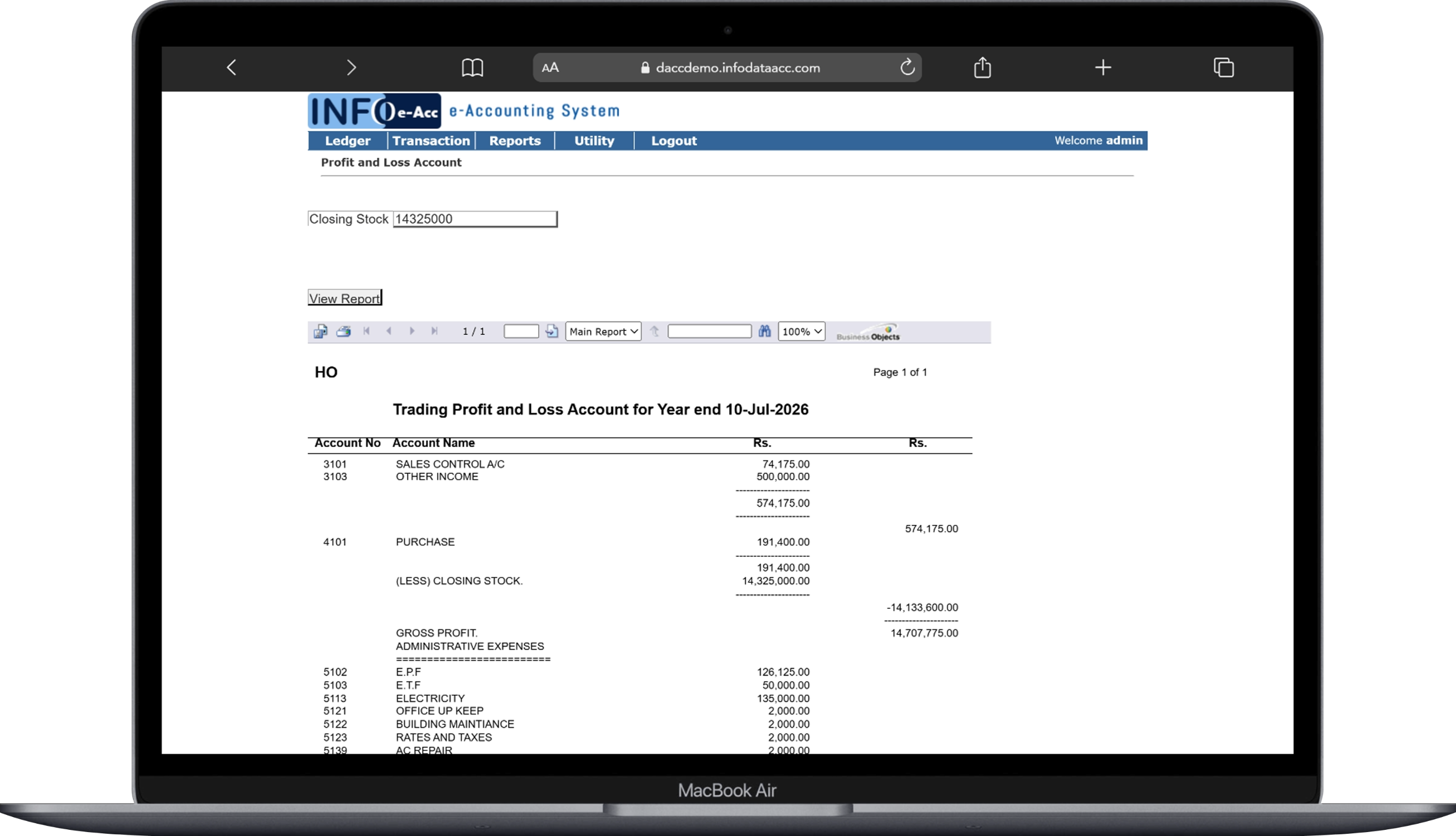Go to last page of report
This screenshot has width=1456, height=836.
[434, 331]
